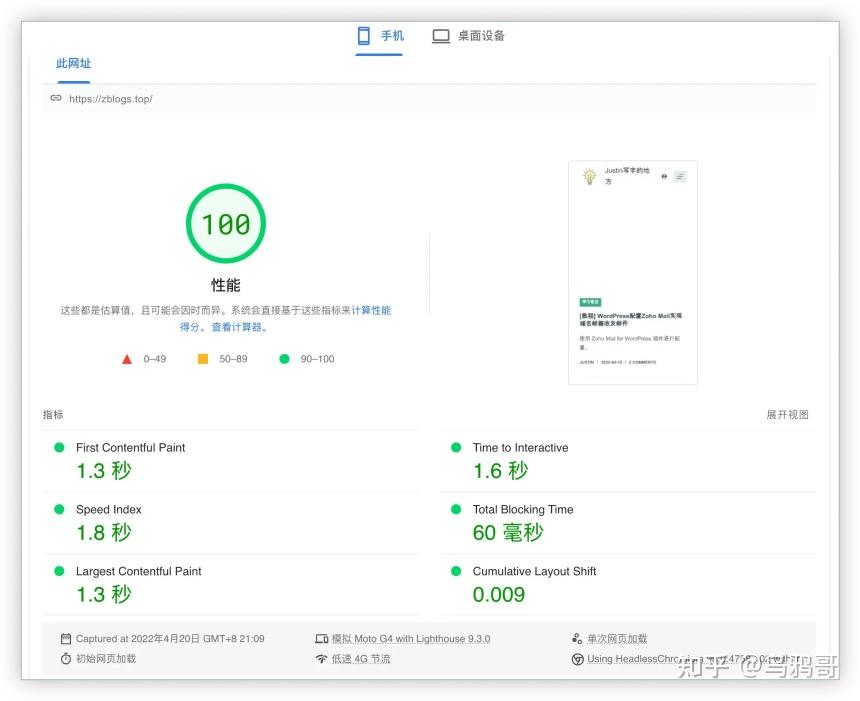The height and width of the screenshot is (701, 860).
Task: Click the 0.009 layout shift value
Action: tap(499, 595)
